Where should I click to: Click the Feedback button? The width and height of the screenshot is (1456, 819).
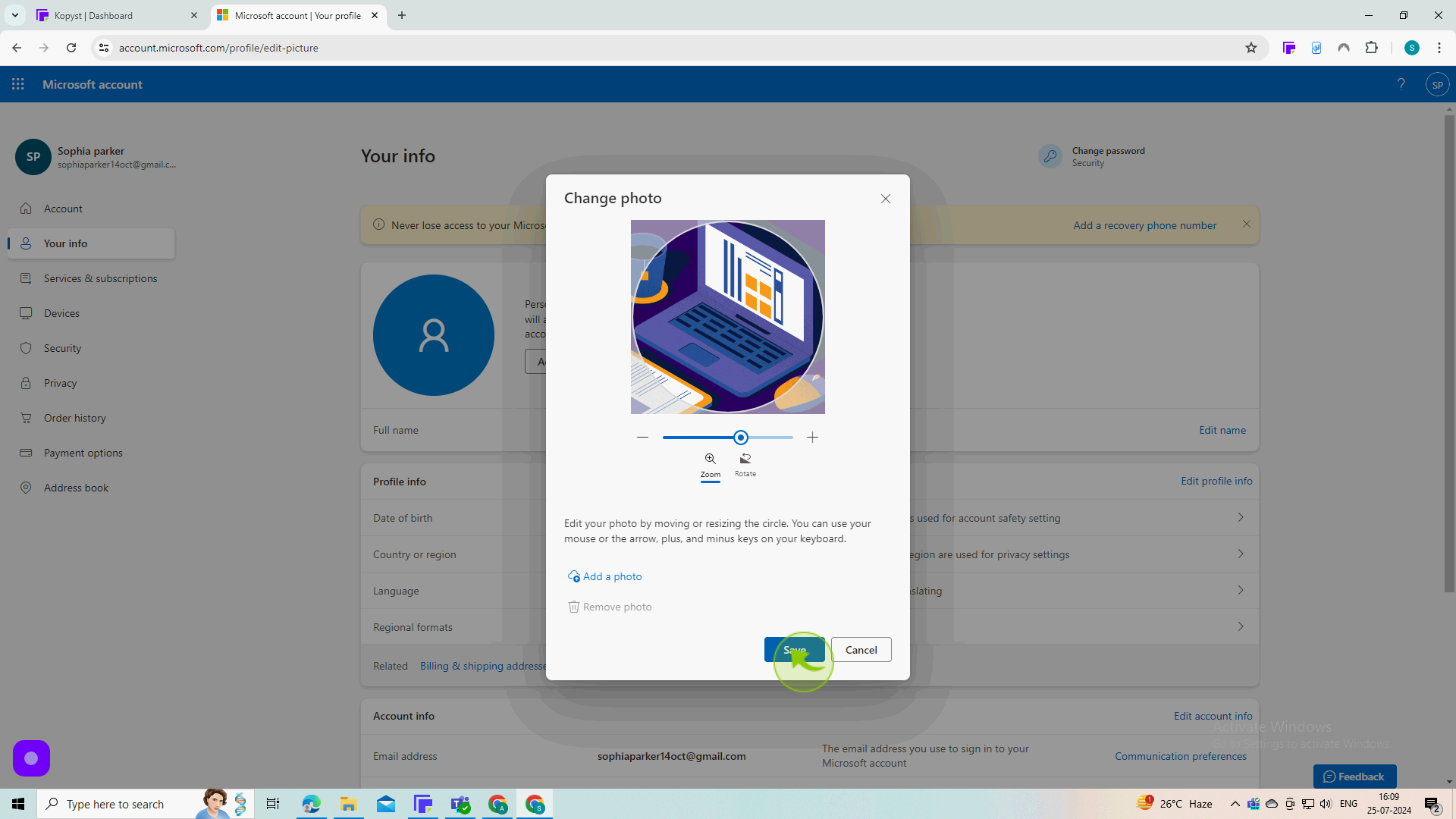click(x=1354, y=777)
